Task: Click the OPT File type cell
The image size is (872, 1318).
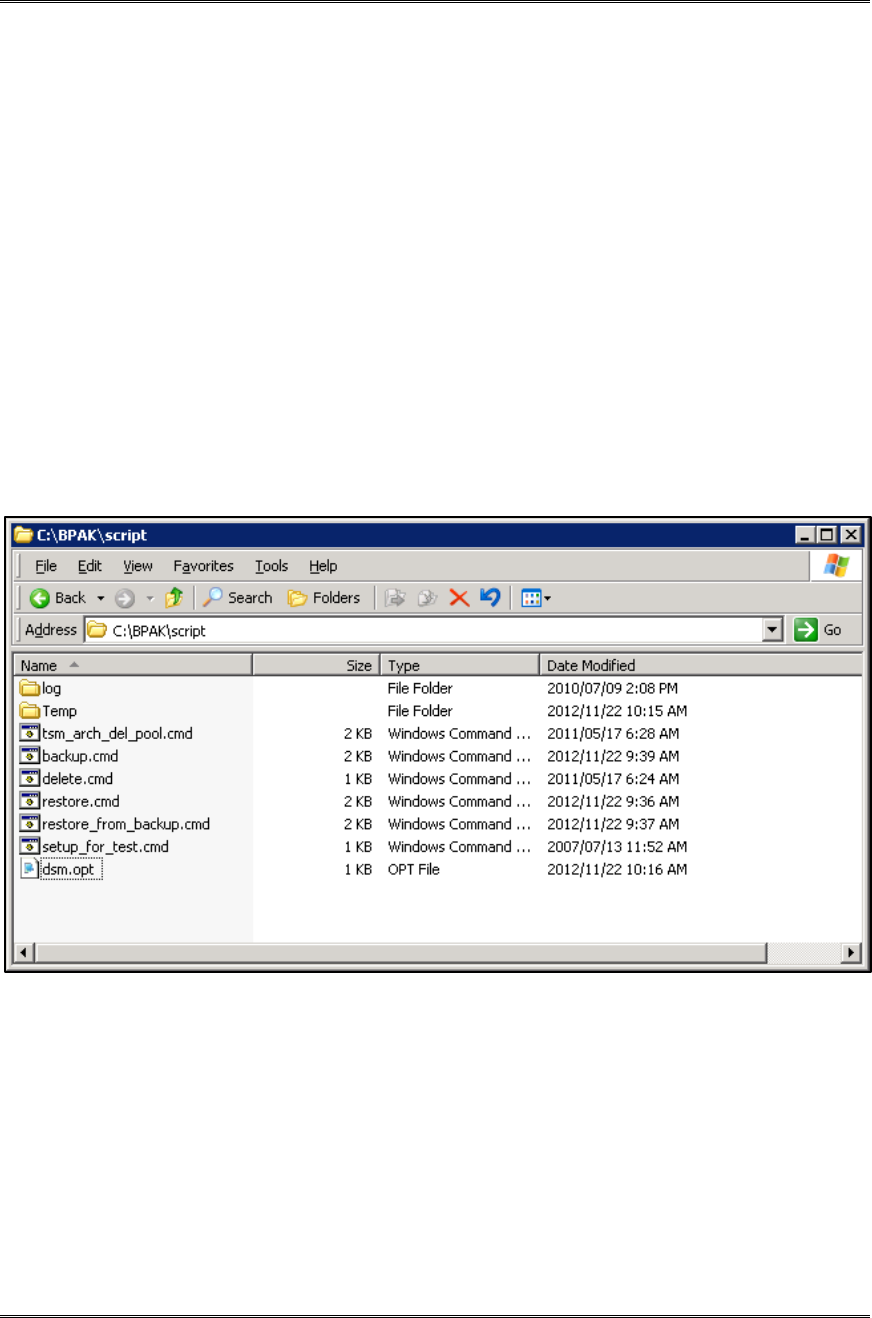Action: [x=414, y=870]
